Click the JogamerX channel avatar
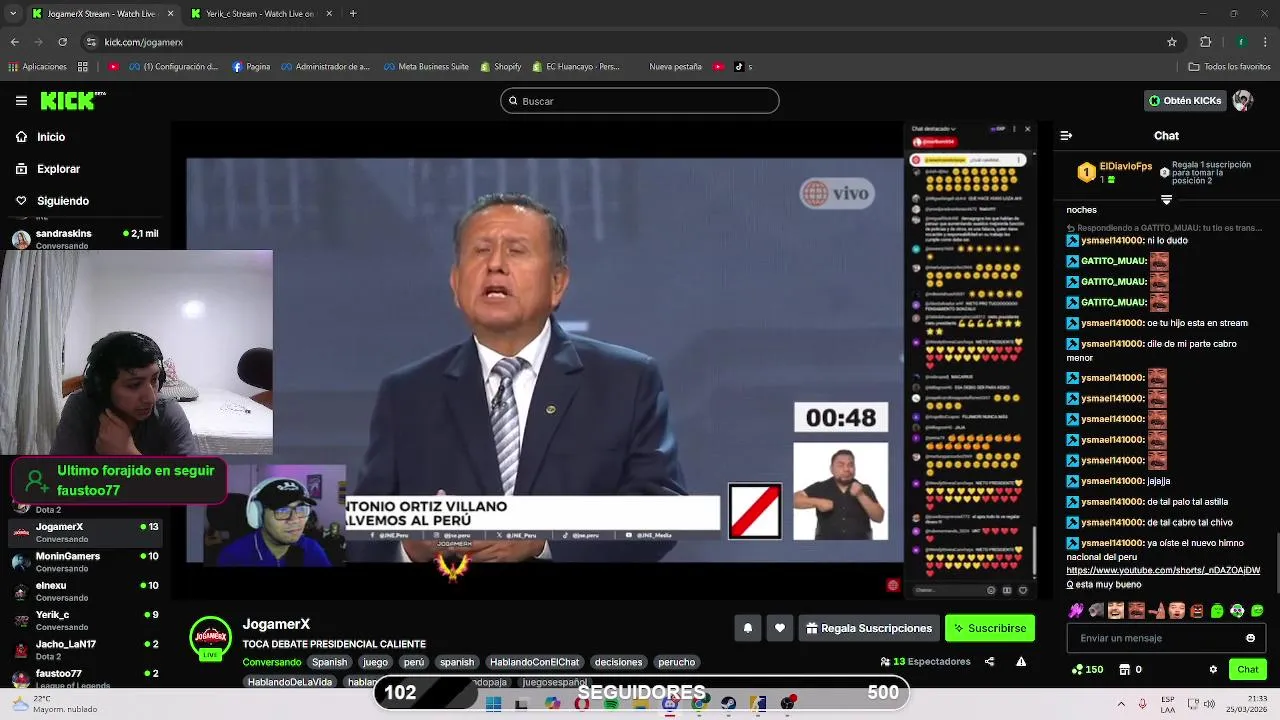 211,637
